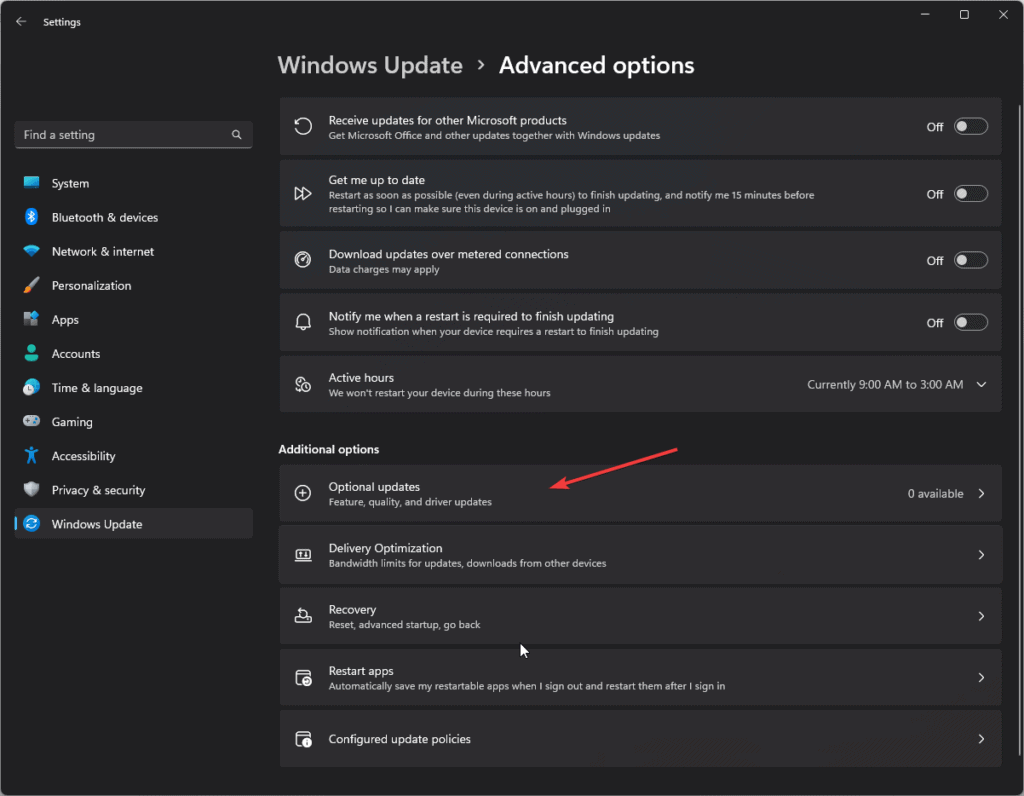
Task: Open Restart apps via its chevron
Action: click(x=981, y=678)
